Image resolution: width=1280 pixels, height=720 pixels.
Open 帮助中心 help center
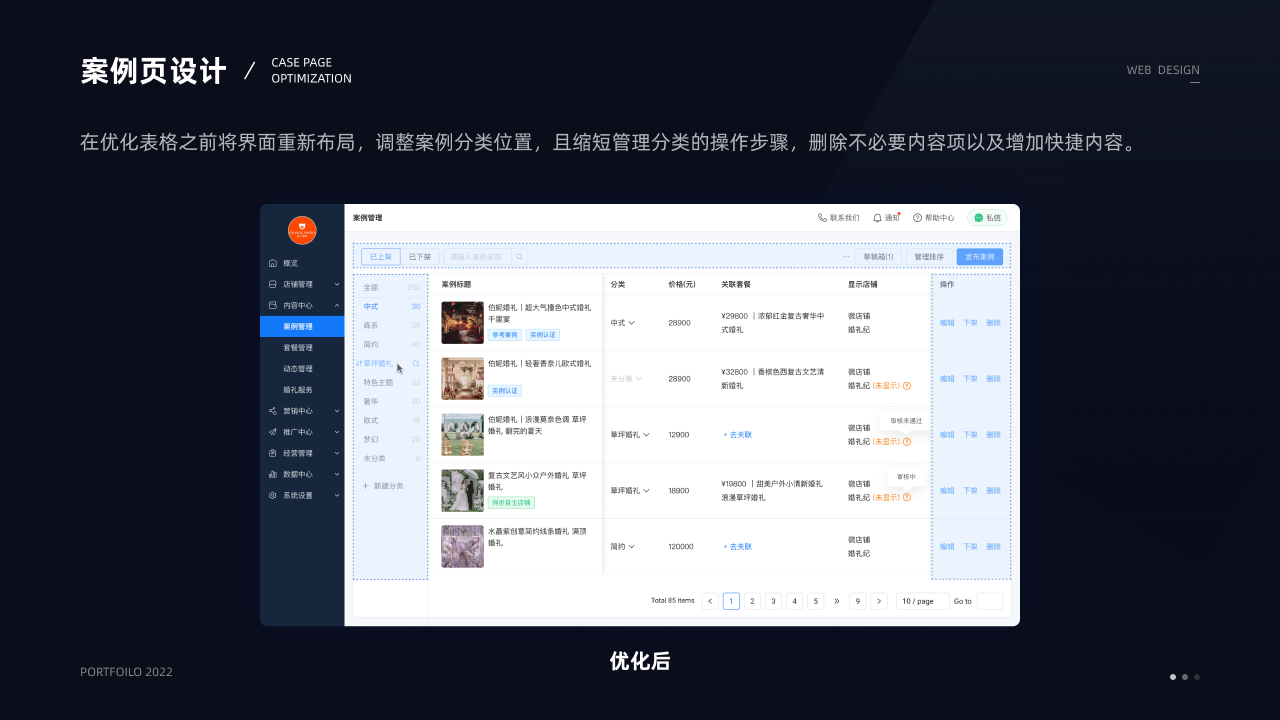933,217
